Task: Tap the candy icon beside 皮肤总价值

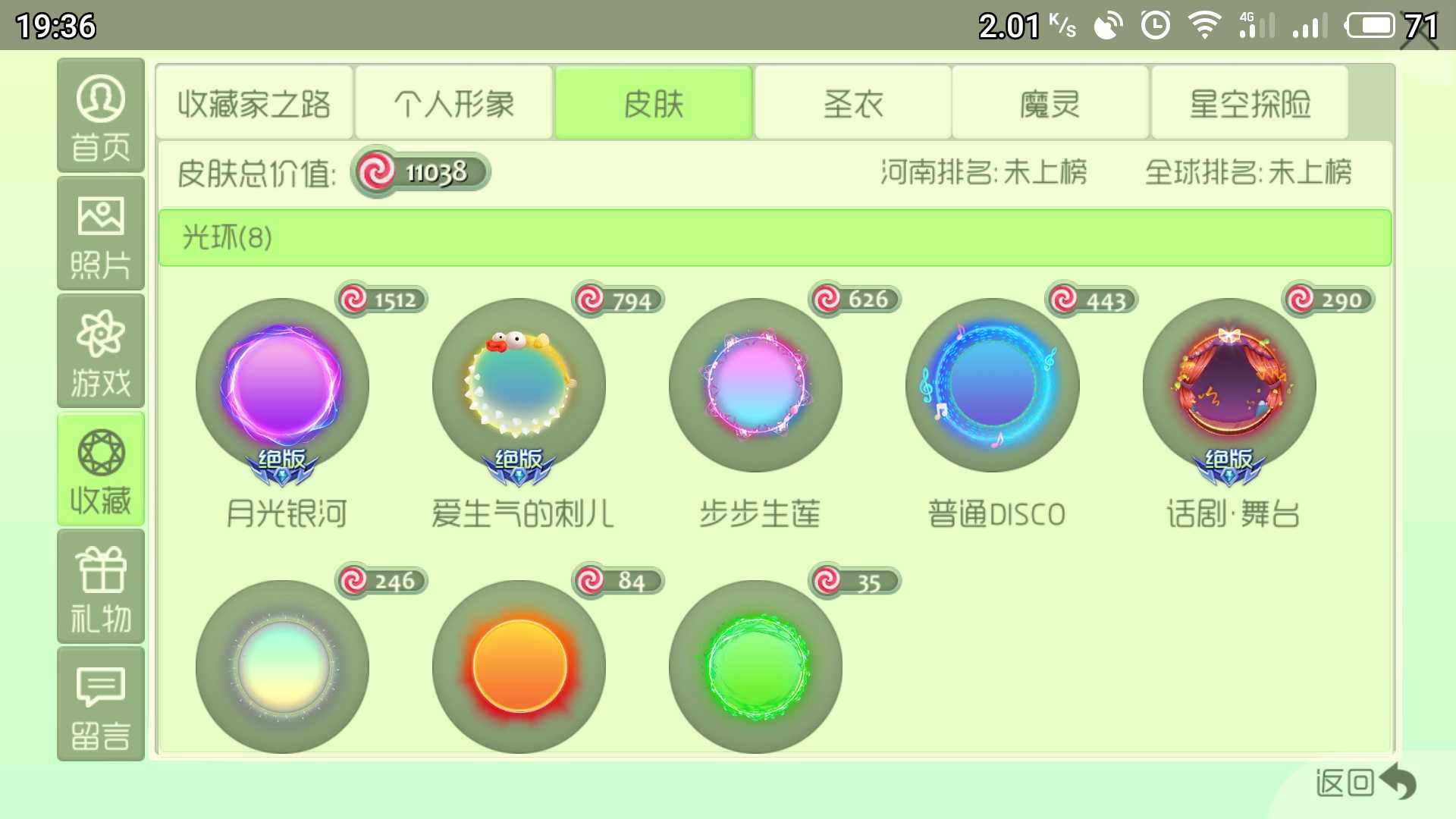Action: (377, 172)
